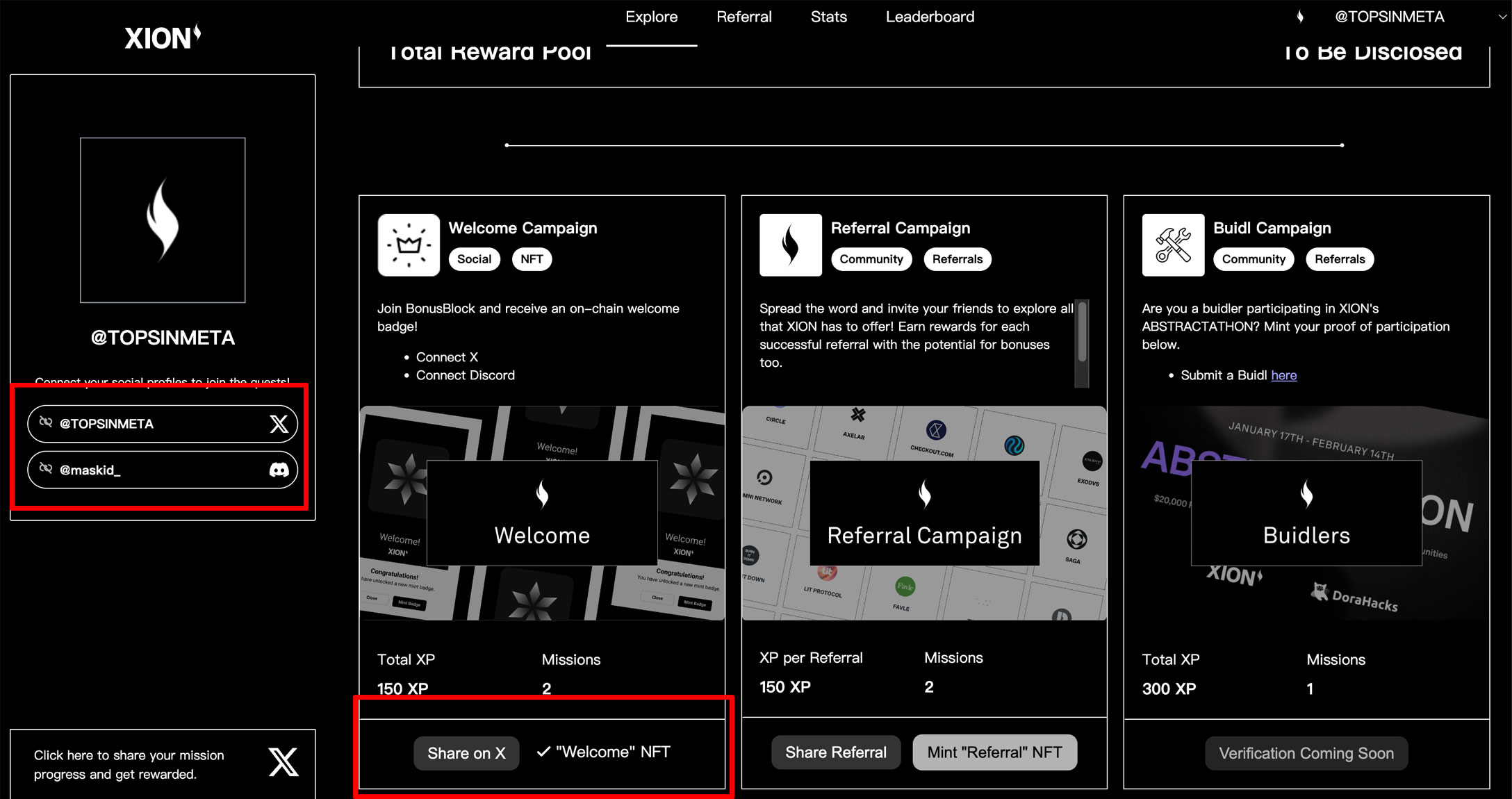Select the @maskid_ connected Discord field
Screen dimensions: 1512x799
(x=163, y=470)
